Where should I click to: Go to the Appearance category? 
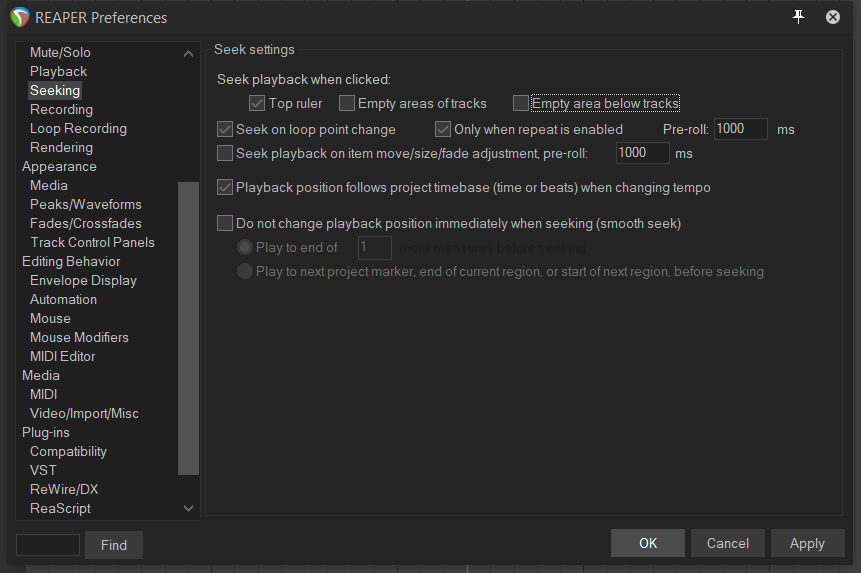pos(59,166)
